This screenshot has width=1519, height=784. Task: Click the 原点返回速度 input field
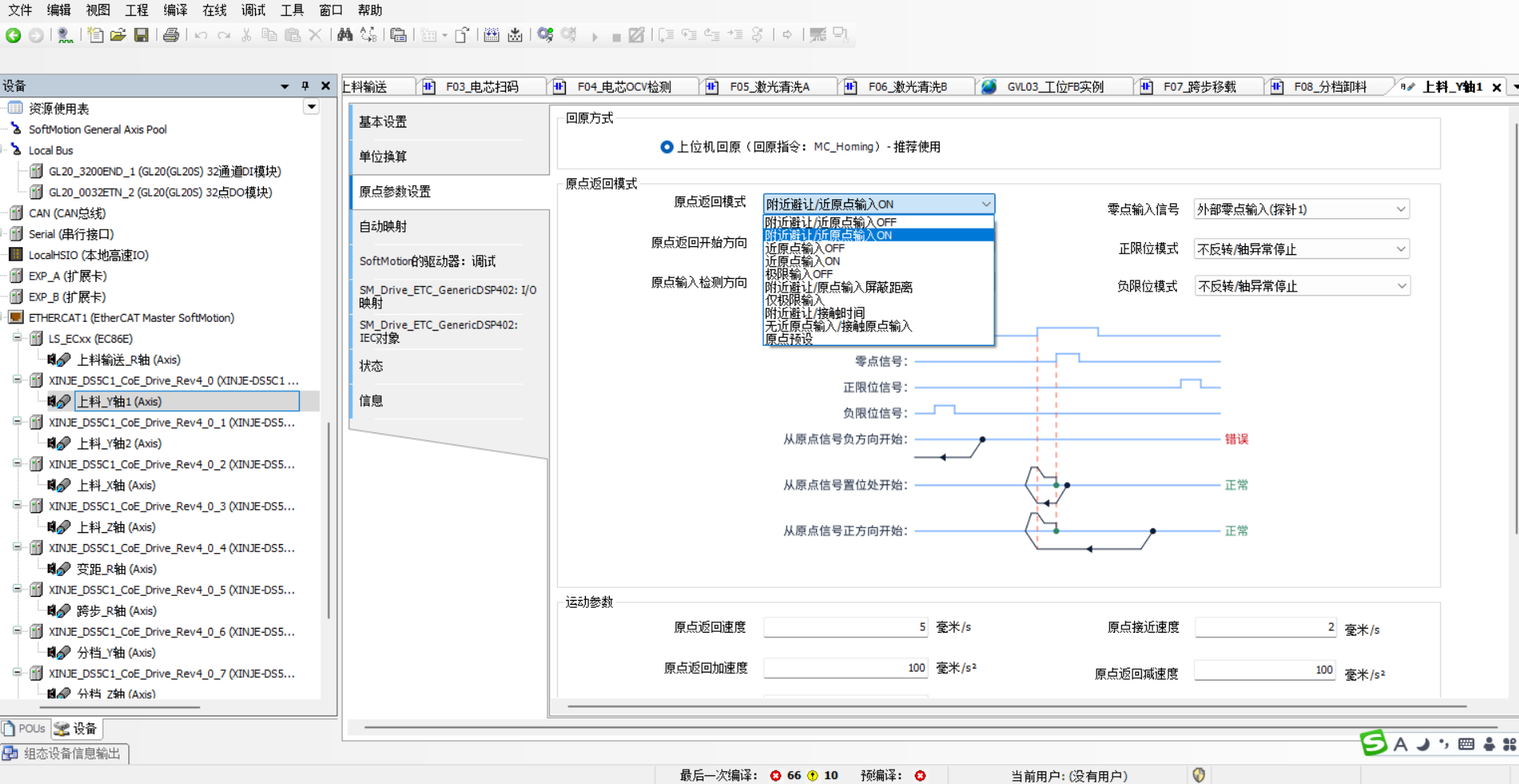coord(845,627)
